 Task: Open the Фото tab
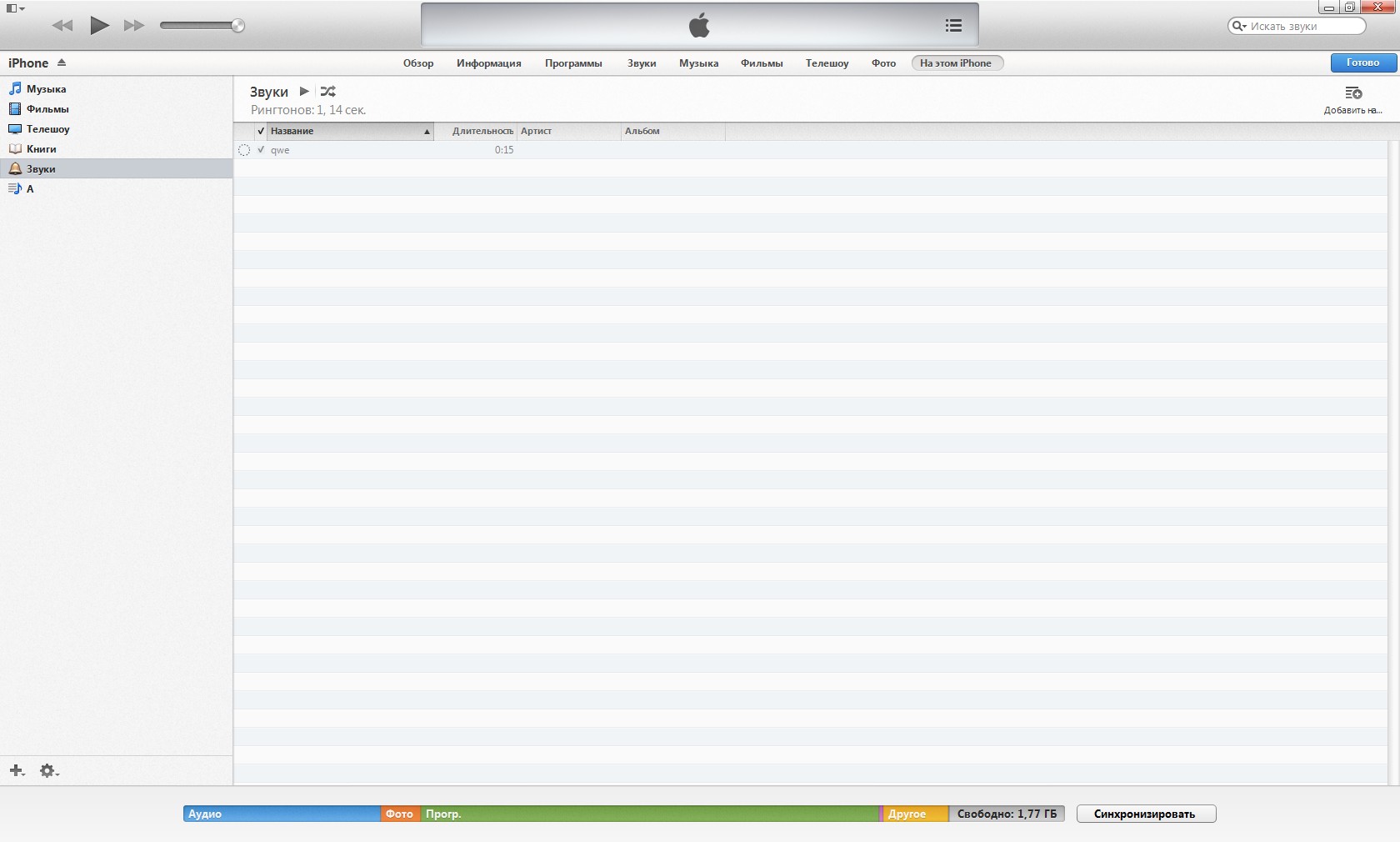[x=883, y=63]
